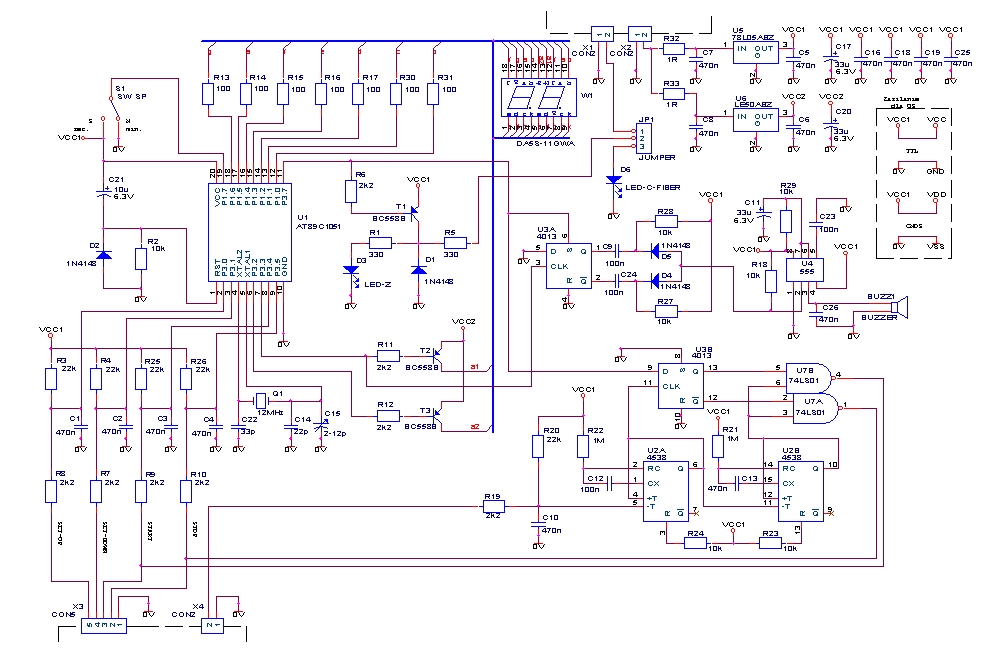Click the C11 designator label
This screenshot has height=657, width=988.
[x=752, y=203]
